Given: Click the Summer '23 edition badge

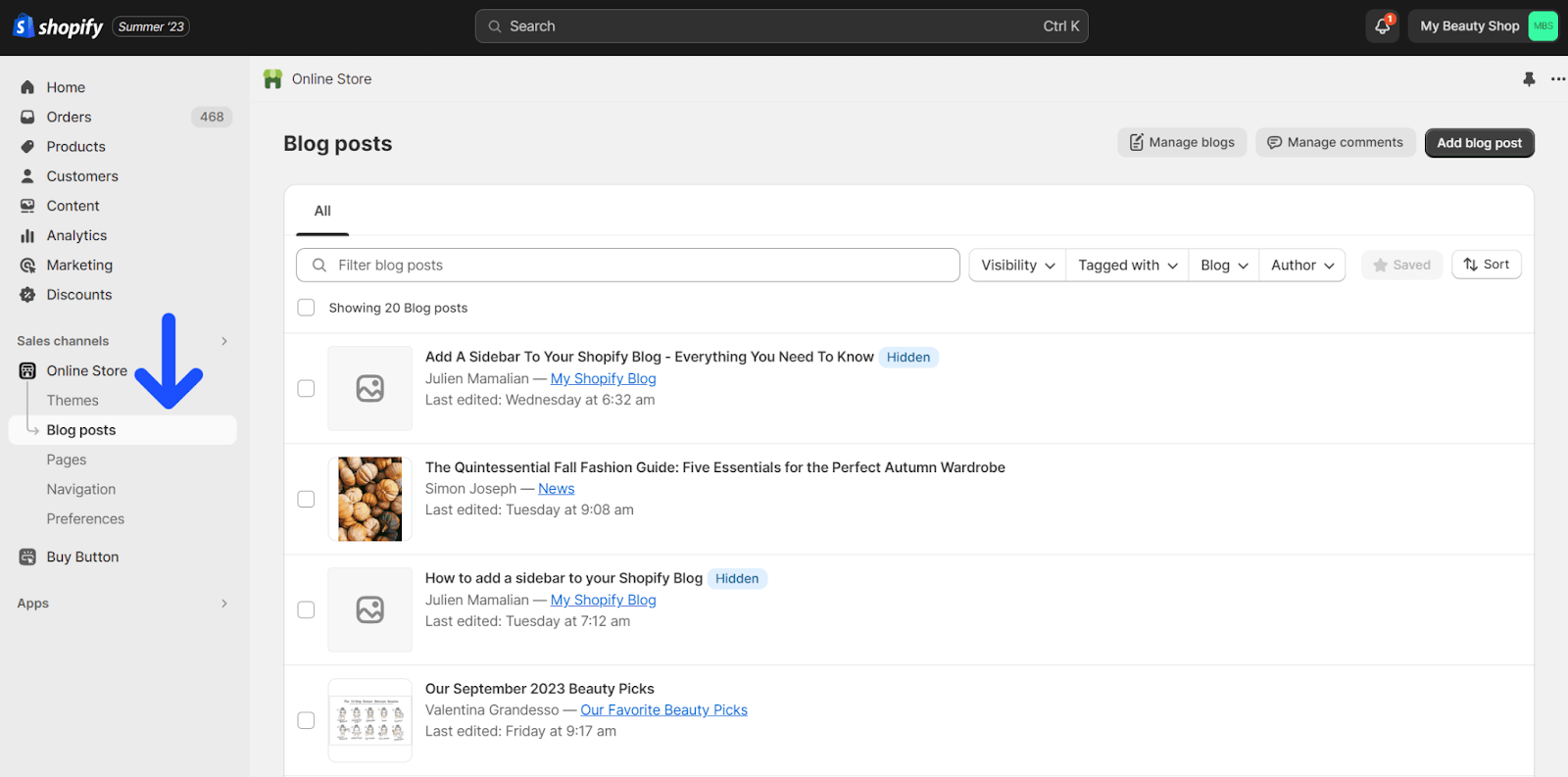Looking at the screenshot, I should pyautogui.click(x=151, y=26).
